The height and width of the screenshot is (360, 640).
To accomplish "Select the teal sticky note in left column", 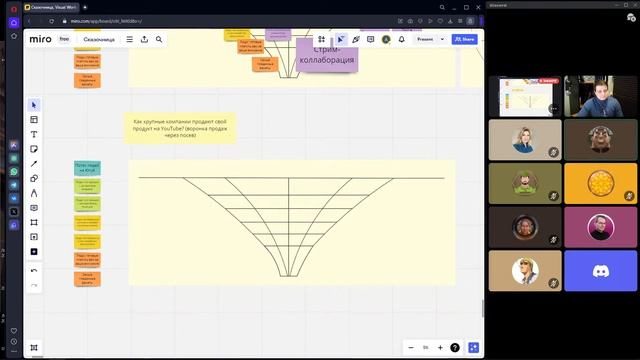I will pos(87,168).
